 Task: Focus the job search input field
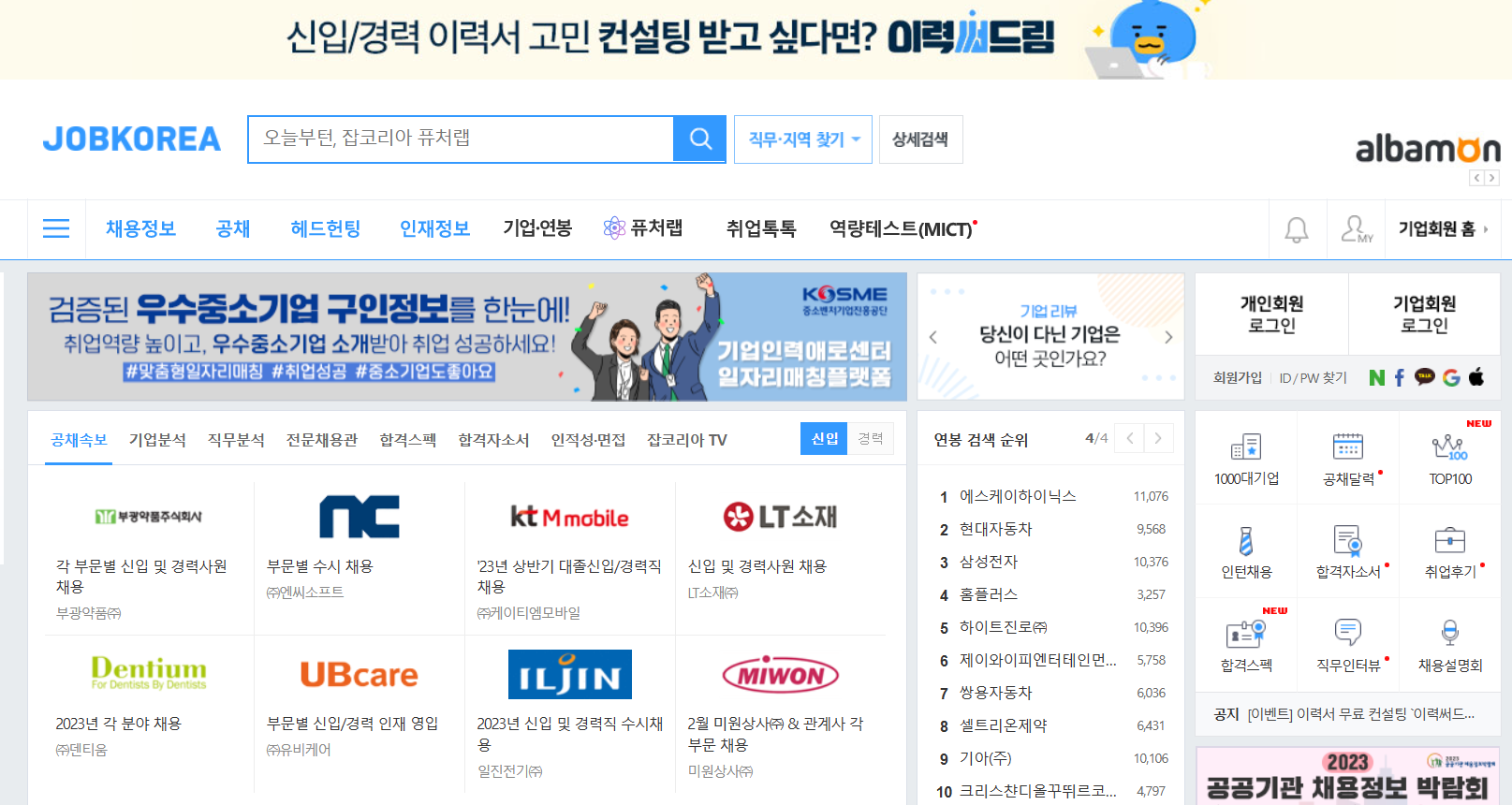click(461, 139)
